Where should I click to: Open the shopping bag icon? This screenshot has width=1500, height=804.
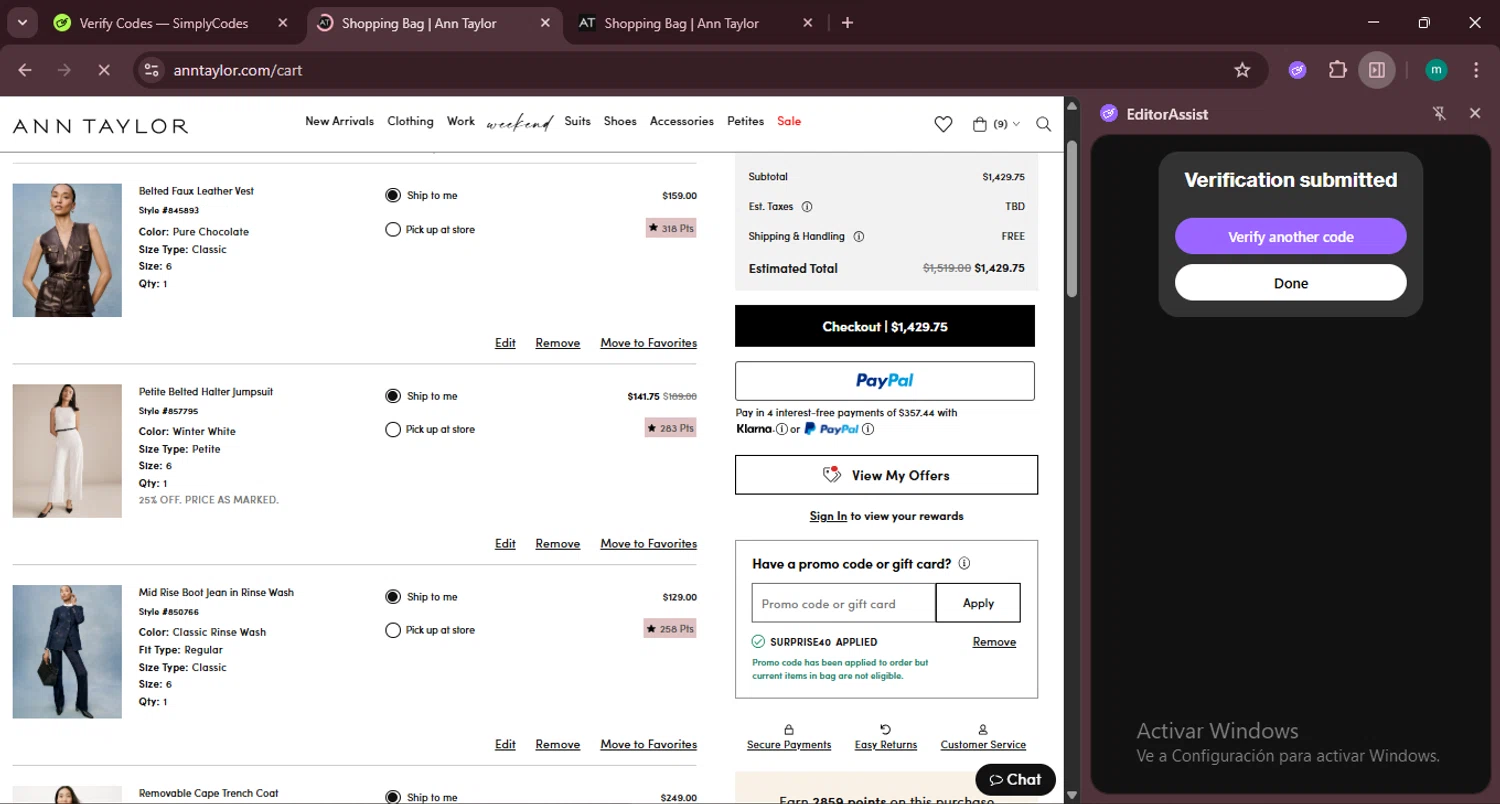click(980, 124)
